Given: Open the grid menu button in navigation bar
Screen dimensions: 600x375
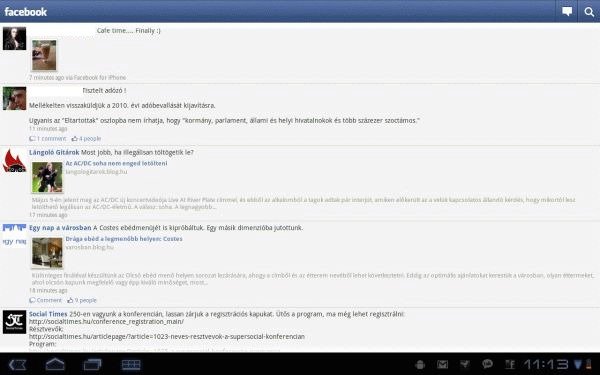Looking at the screenshot, I should [131, 364].
